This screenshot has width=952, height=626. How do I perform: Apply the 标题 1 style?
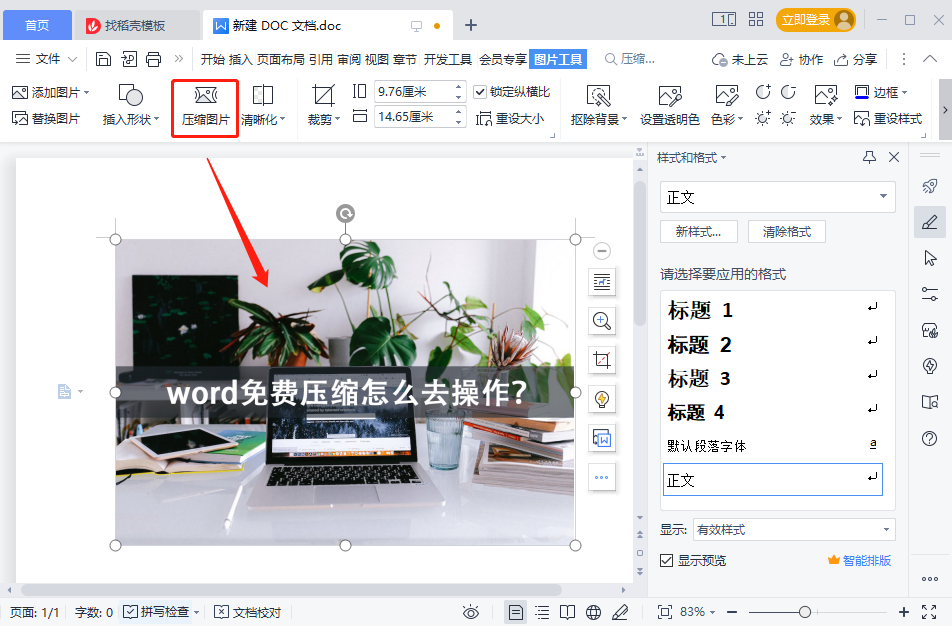click(772, 310)
